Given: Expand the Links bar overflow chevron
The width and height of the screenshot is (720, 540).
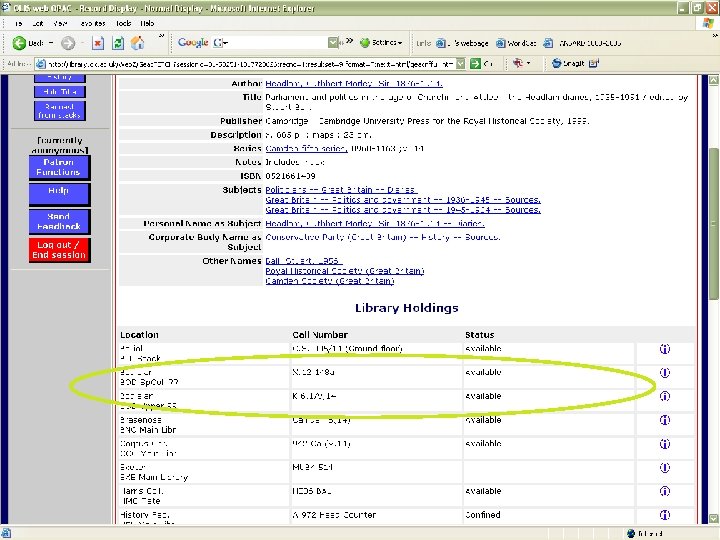Looking at the screenshot, I should click(x=714, y=36).
